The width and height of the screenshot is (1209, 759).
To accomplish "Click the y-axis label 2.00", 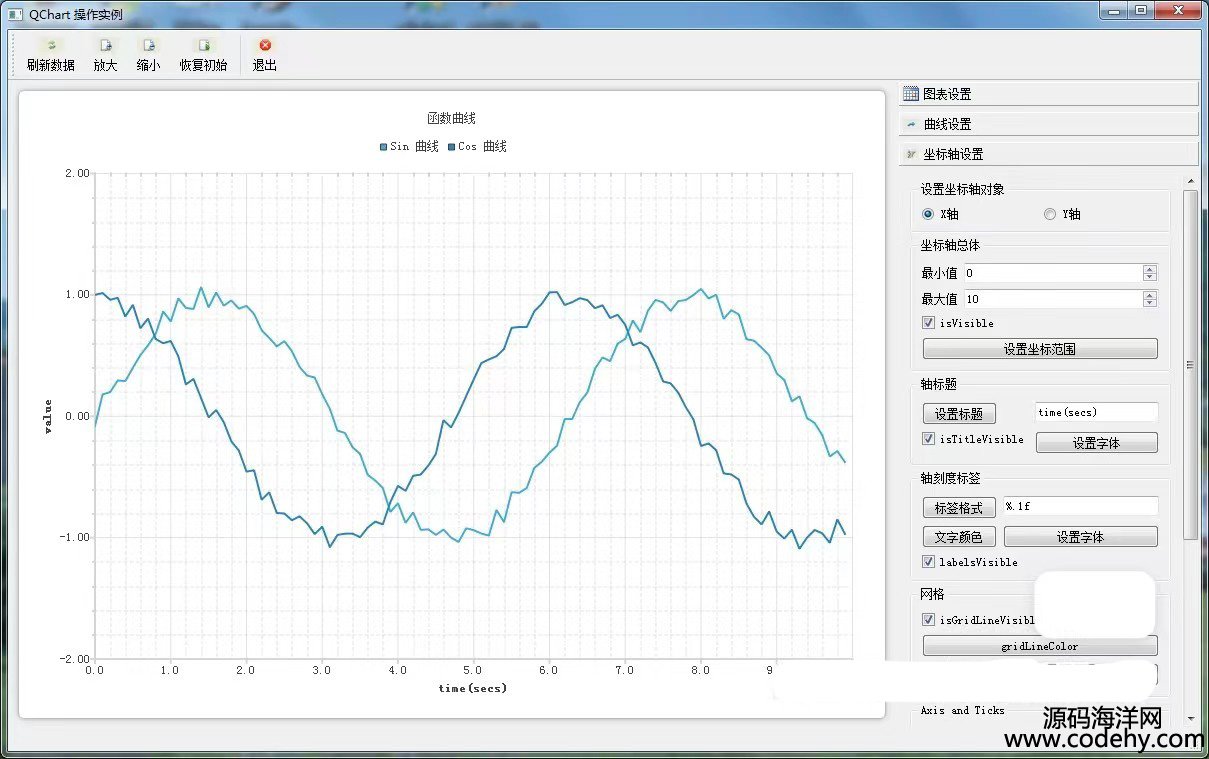I will click(77, 173).
